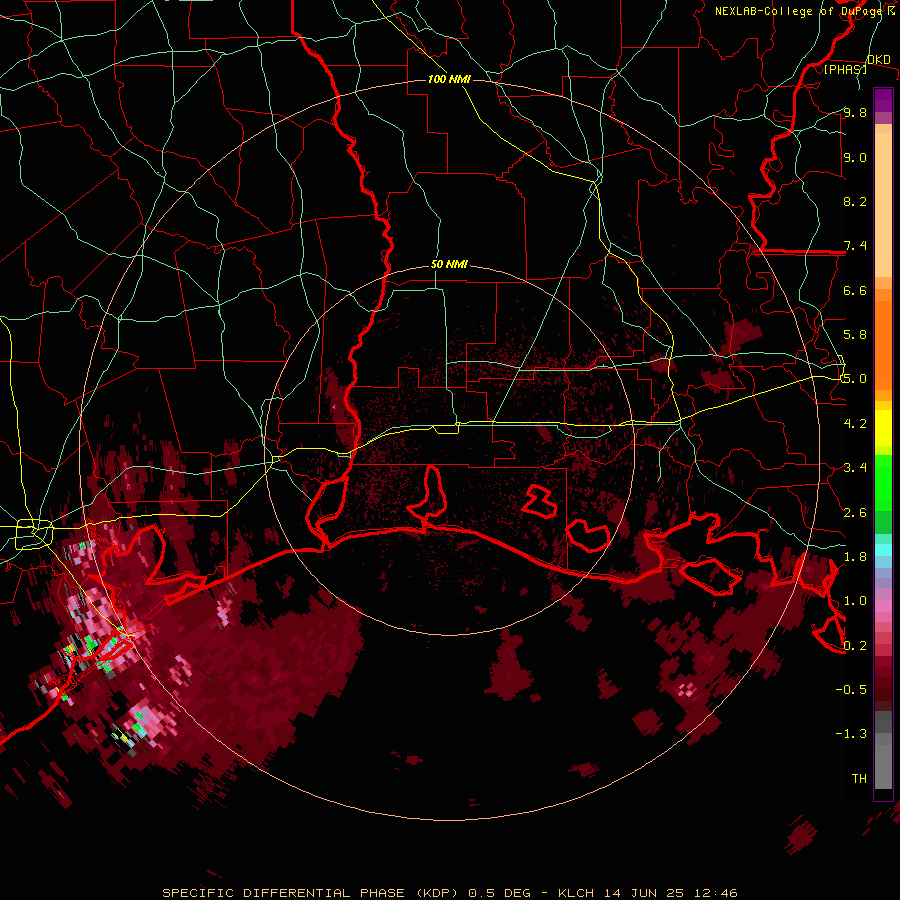Click the -0.5 color scale value
This screenshot has height=900, width=900.
(851, 690)
